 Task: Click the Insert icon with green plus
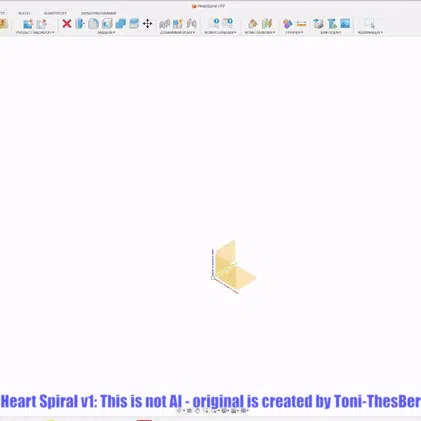[332, 24]
